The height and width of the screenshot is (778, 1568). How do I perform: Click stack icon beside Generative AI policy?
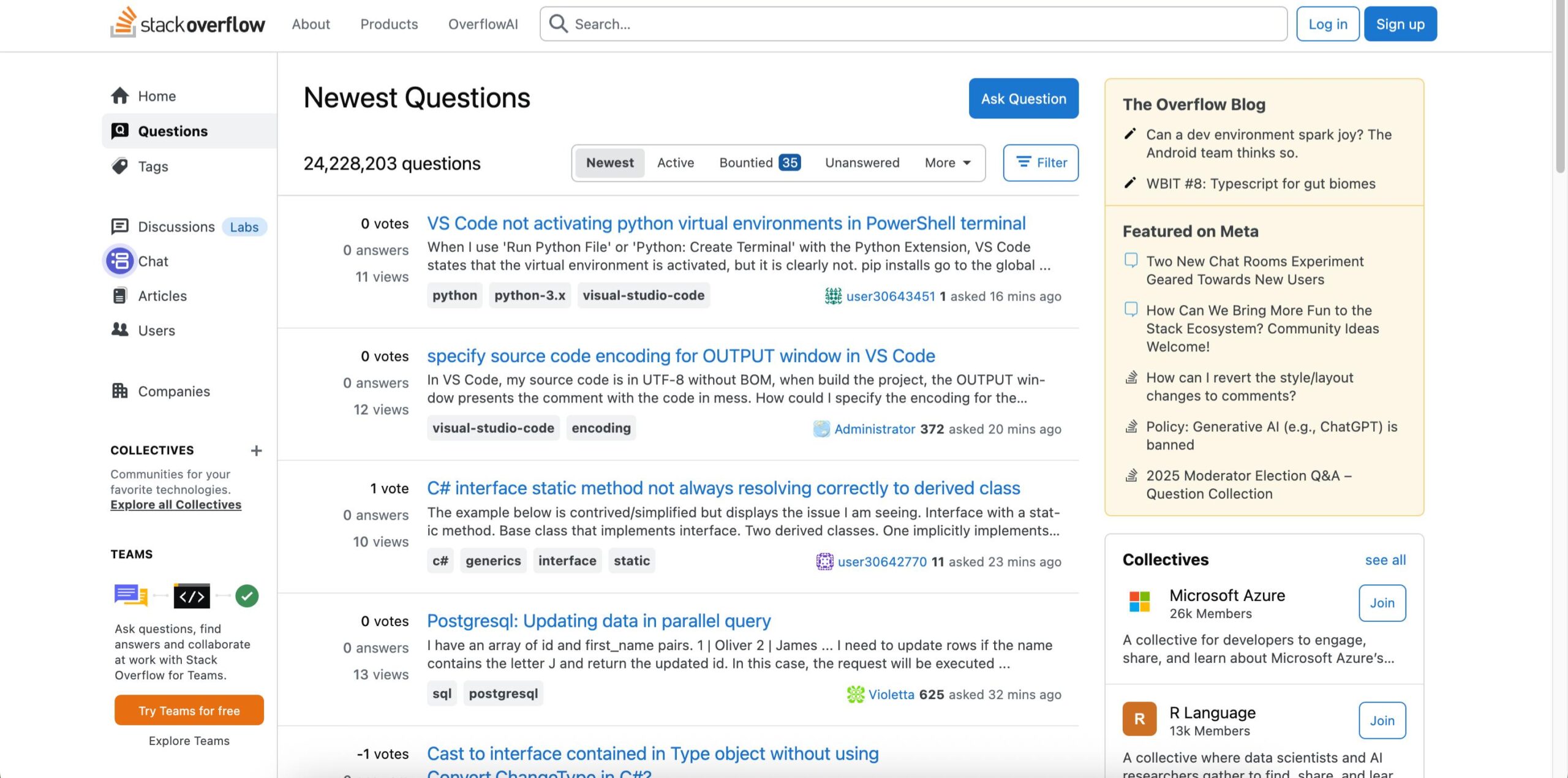coord(1131,426)
